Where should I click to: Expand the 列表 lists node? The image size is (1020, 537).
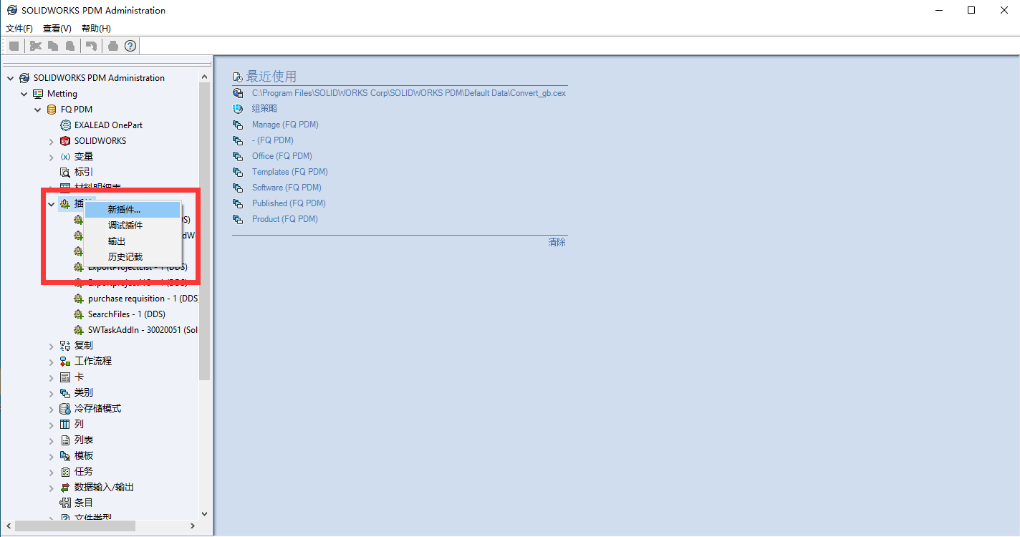click(51, 440)
